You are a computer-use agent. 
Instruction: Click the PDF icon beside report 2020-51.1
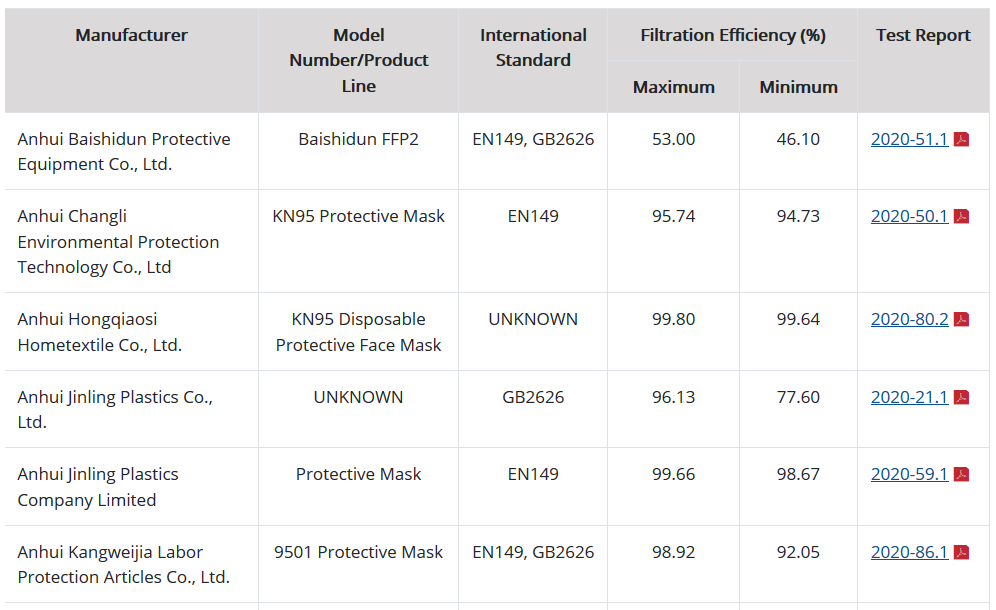tap(962, 139)
